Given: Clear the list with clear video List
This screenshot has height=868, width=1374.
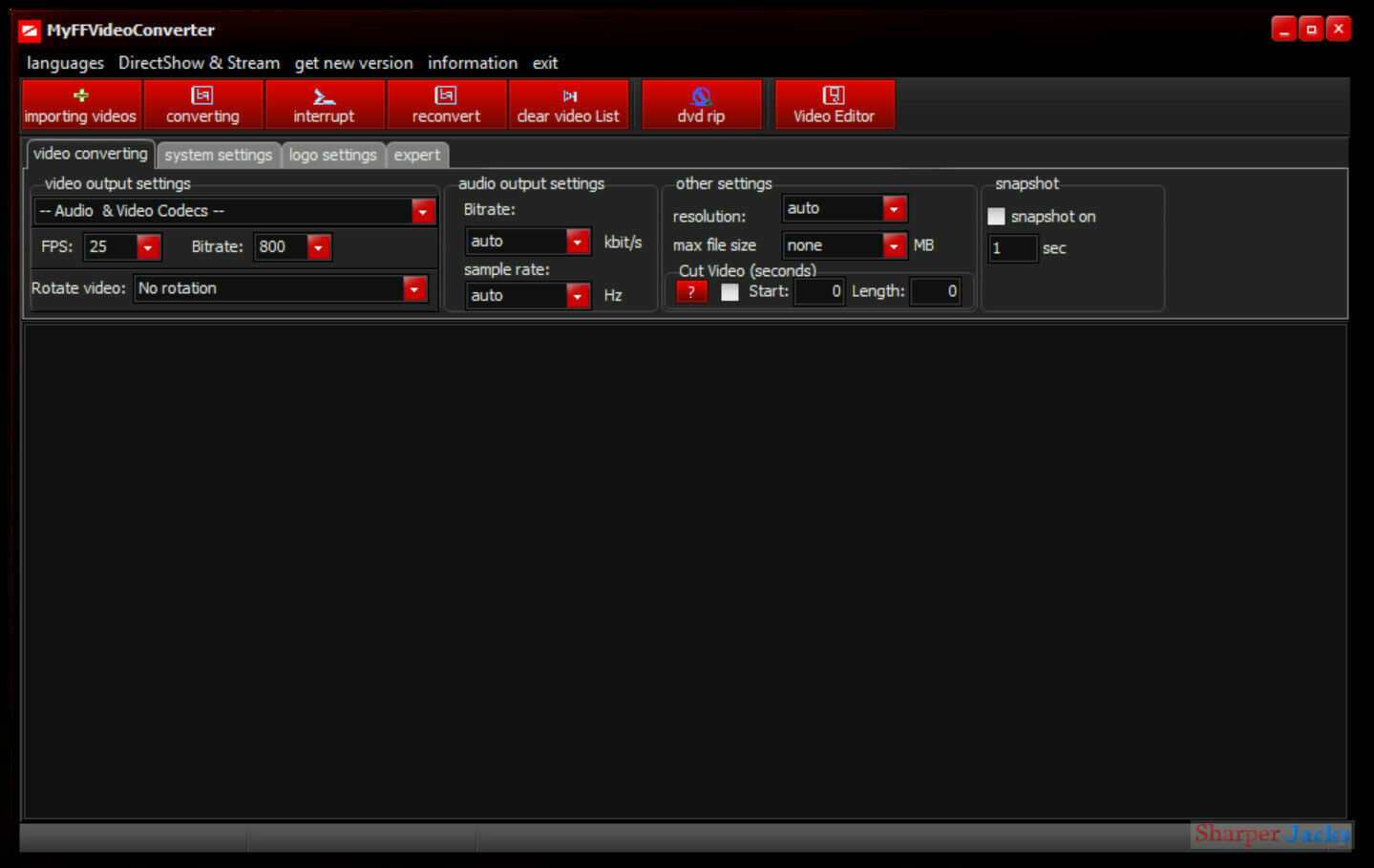Looking at the screenshot, I should [569, 104].
